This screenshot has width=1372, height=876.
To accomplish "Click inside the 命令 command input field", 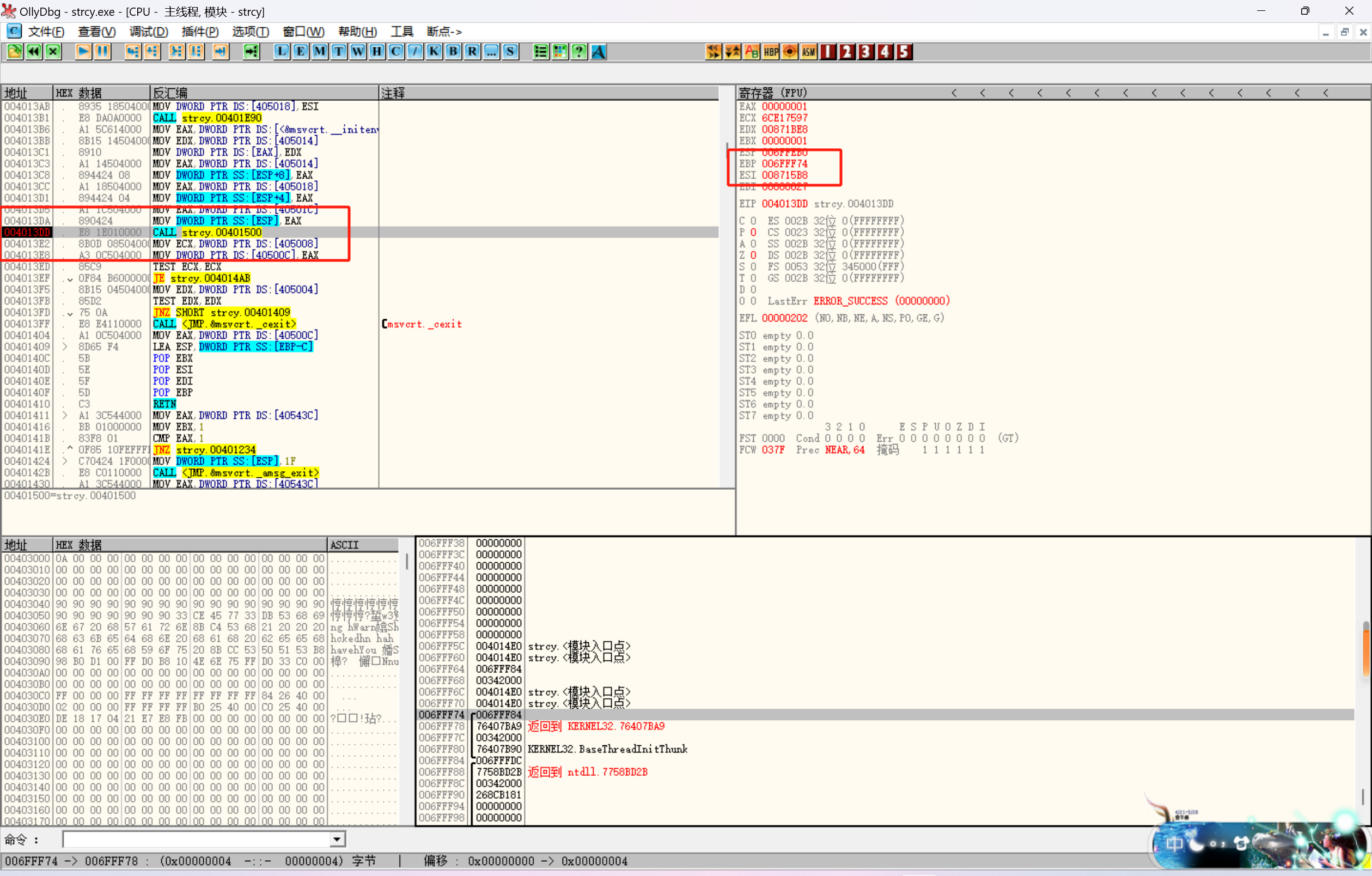I will coord(197,839).
